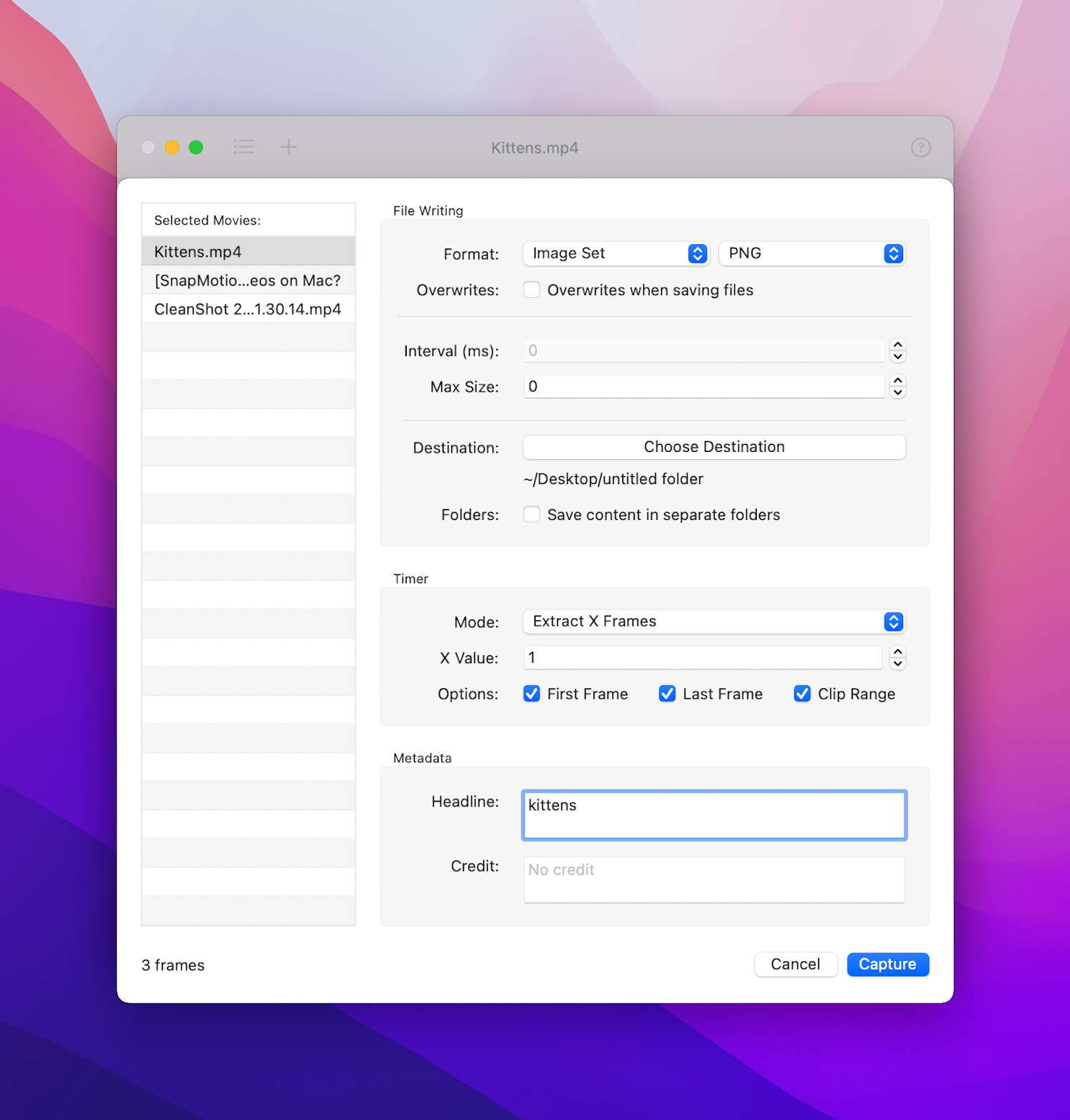Click the plus icon to add movie
Viewport: 1070px width, 1120px height.
289,148
